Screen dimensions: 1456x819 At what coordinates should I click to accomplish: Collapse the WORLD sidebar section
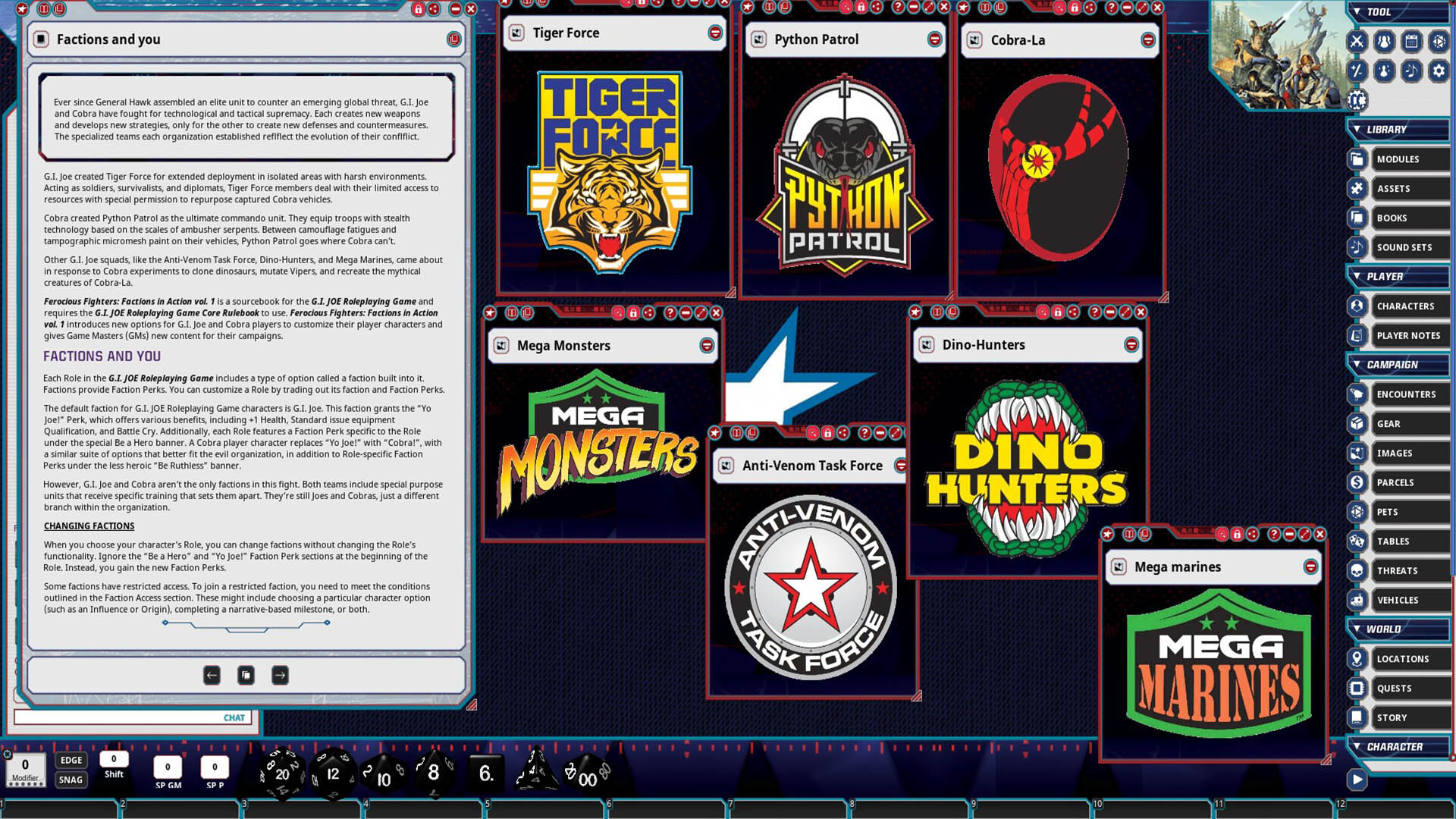(1357, 629)
